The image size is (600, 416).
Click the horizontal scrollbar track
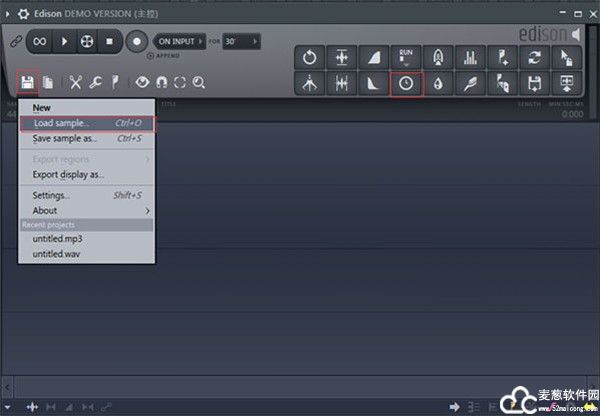pos(300,387)
